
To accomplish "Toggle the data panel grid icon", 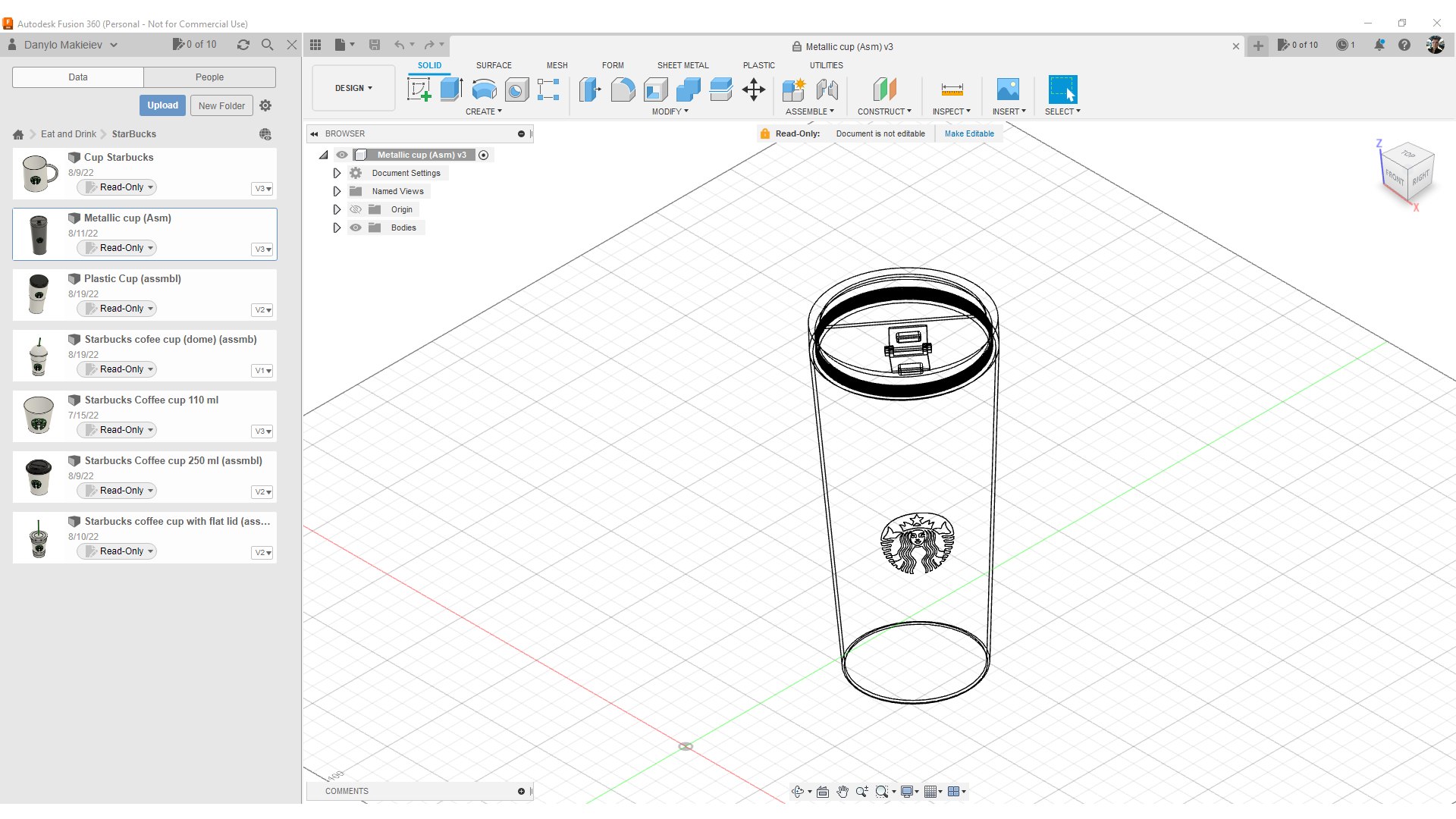I will [x=315, y=45].
